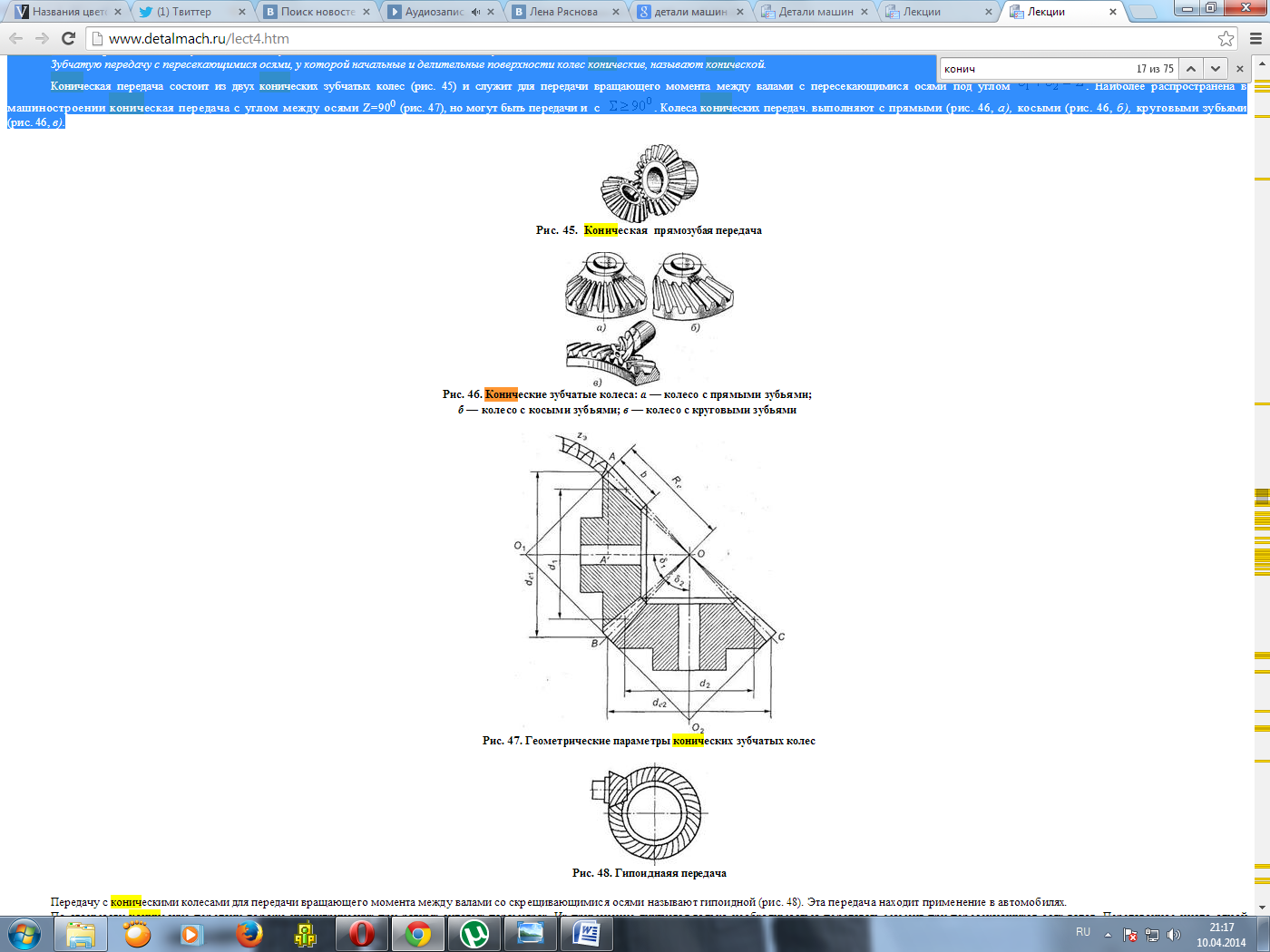Close the '(1) Твиттер' tab

click(x=242, y=12)
